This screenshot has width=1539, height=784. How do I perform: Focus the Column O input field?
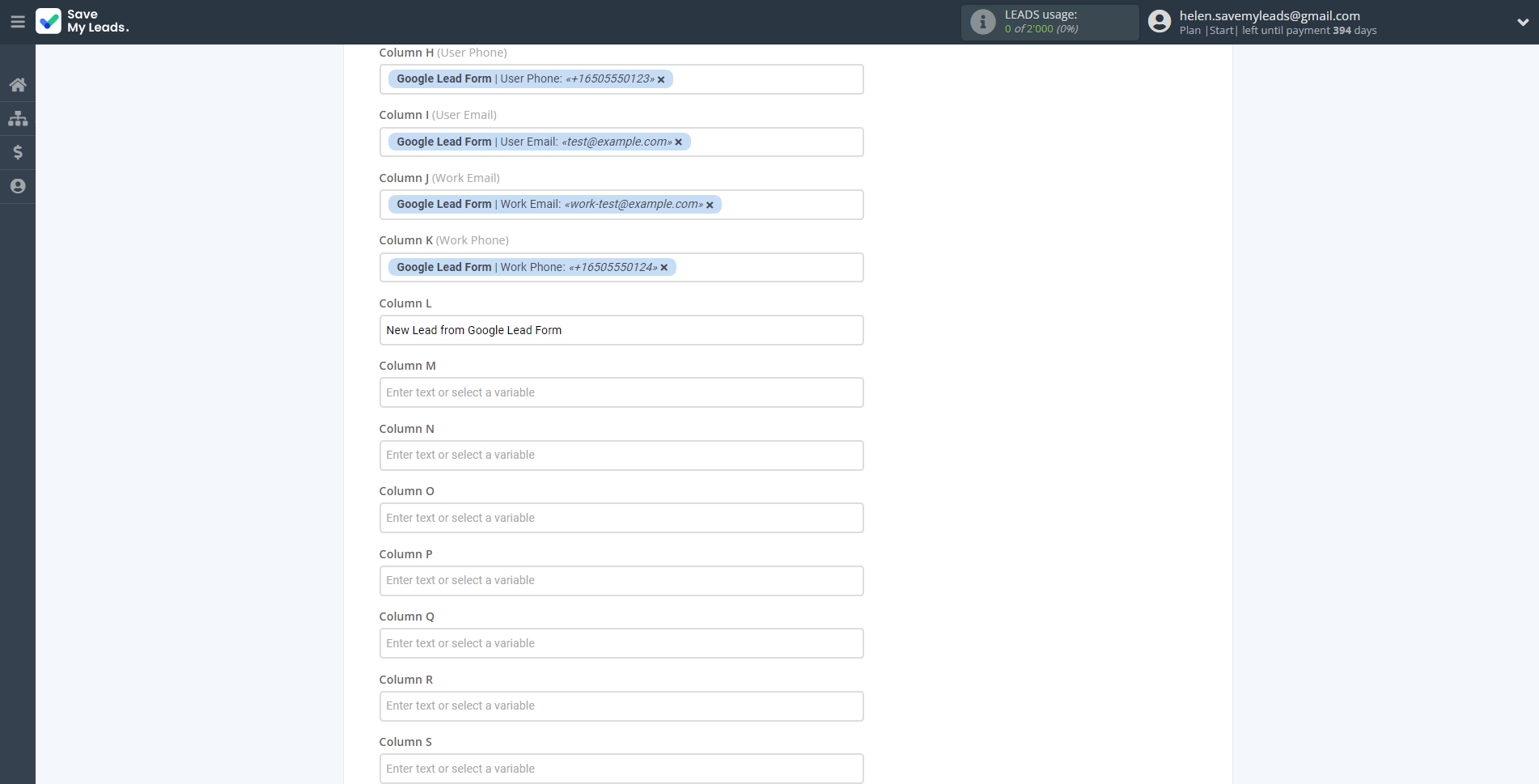point(621,518)
